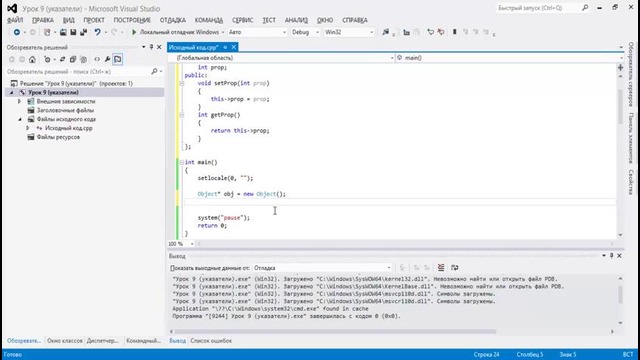Click the Solution Explorer search magnifier icon
The width and height of the screenshot is (640, 360).
click(154, 72)
